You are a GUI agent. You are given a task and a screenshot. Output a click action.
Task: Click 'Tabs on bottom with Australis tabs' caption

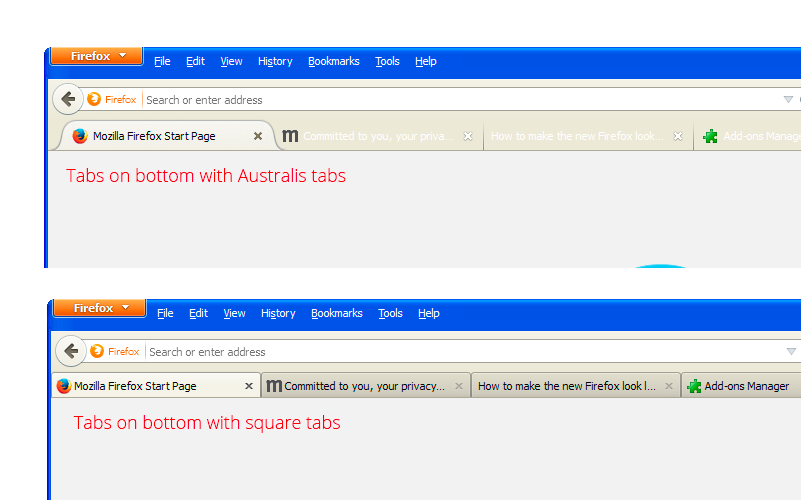[x=206, y=176]
